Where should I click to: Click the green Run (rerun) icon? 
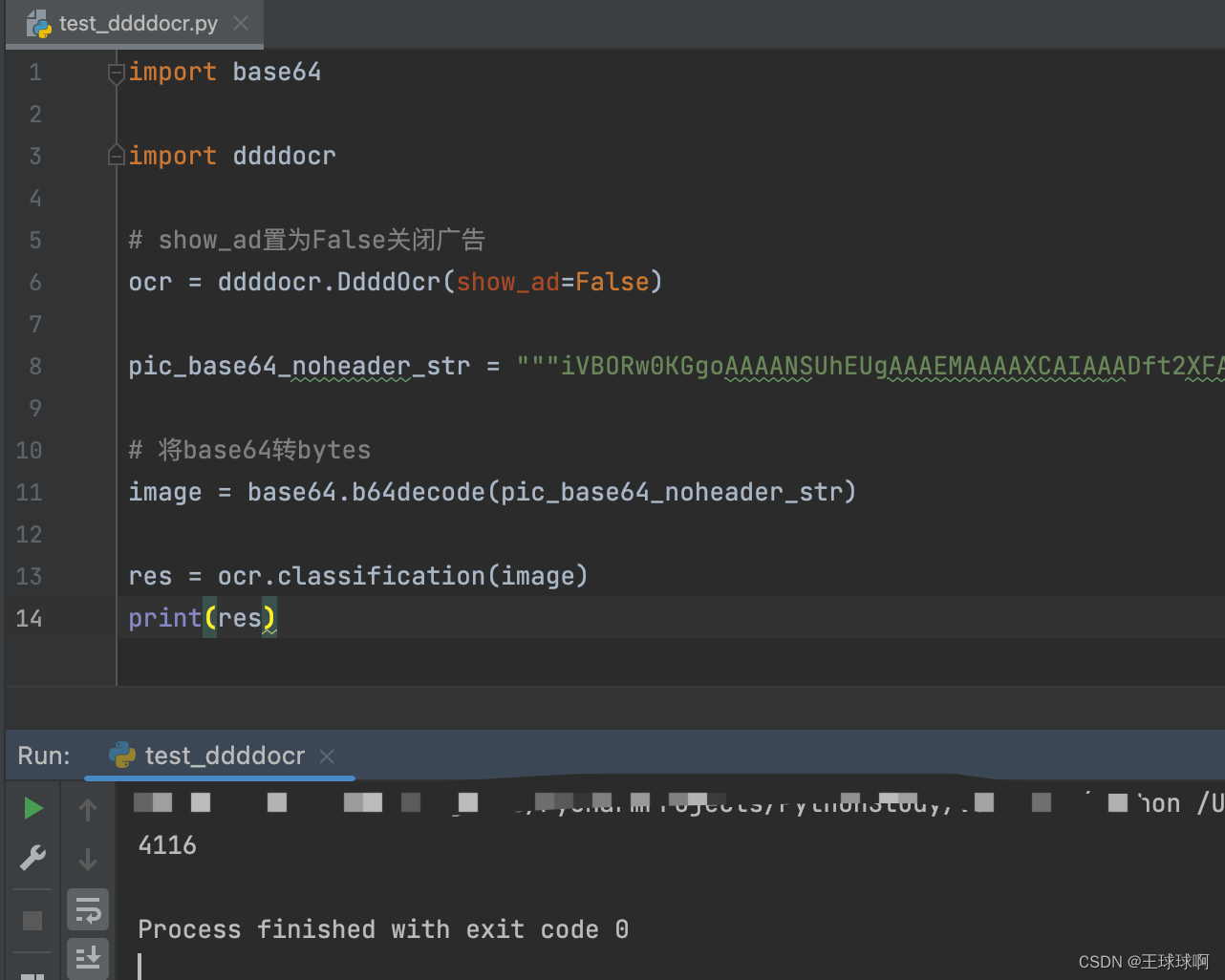click(x=33, y=808)
